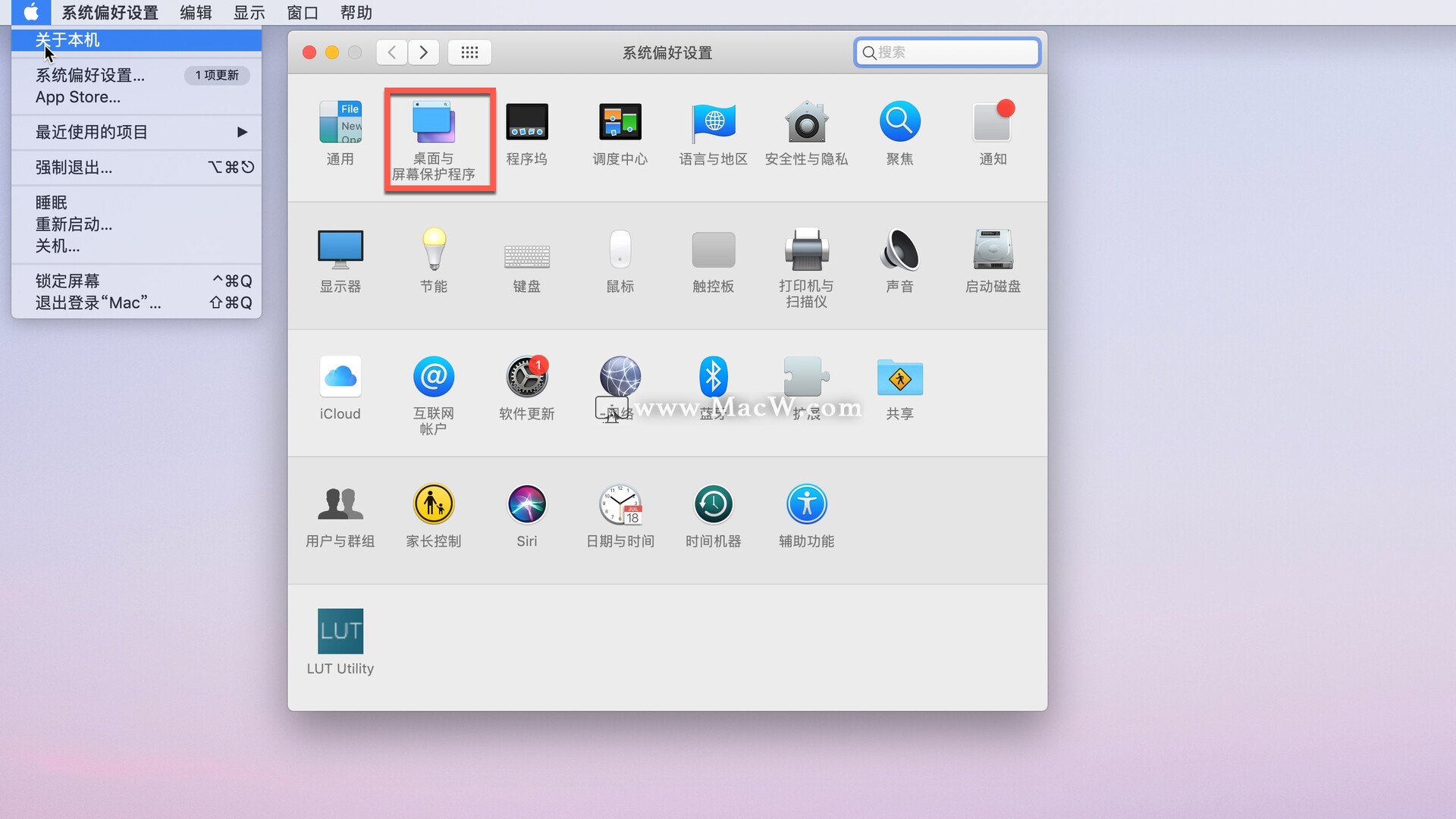Open the 显示 menu in menu bar
This screenshot has height=819, width=1456.
[x=249, y=13]
